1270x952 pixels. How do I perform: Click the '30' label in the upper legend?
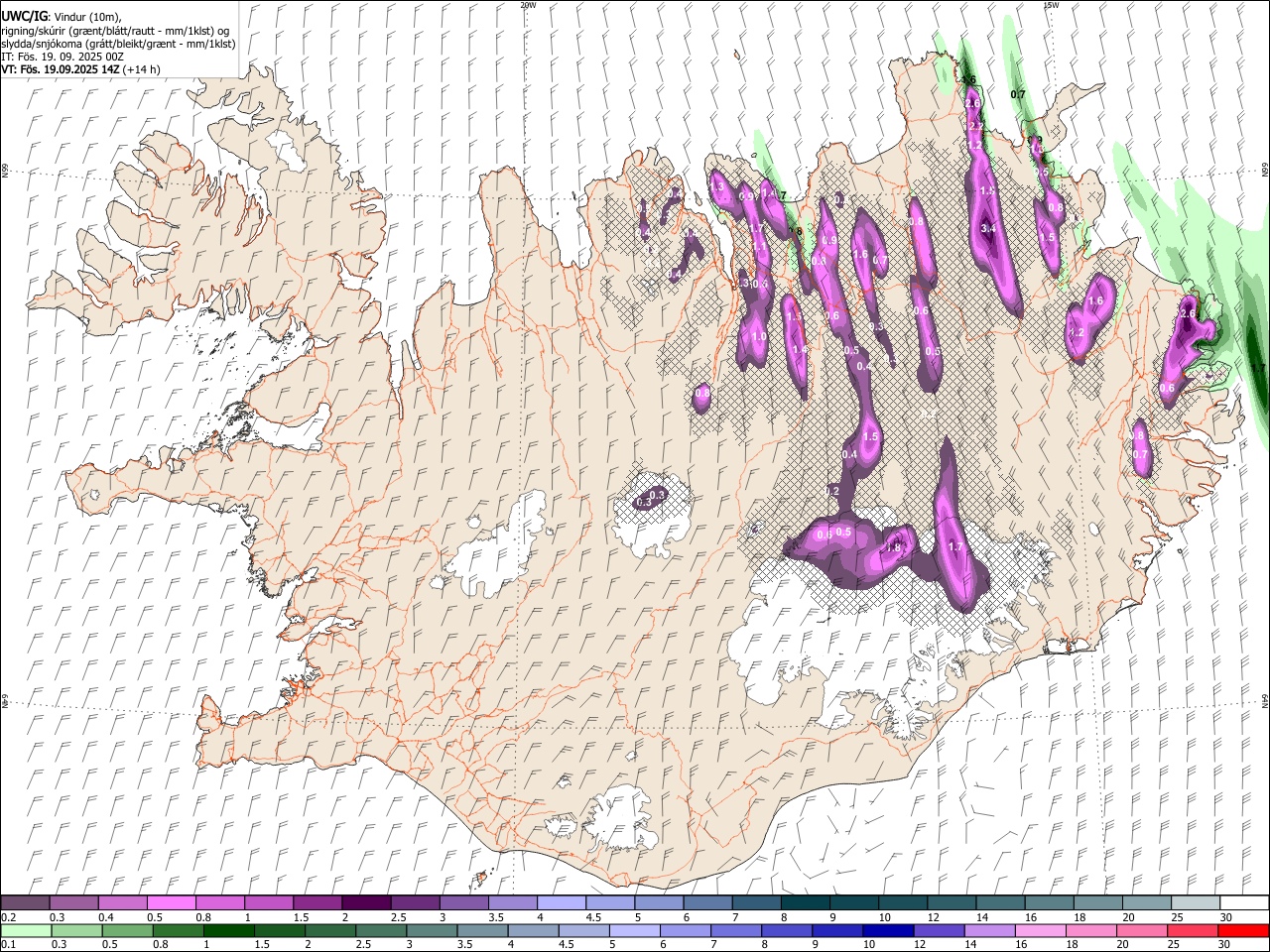point(1225,917)
